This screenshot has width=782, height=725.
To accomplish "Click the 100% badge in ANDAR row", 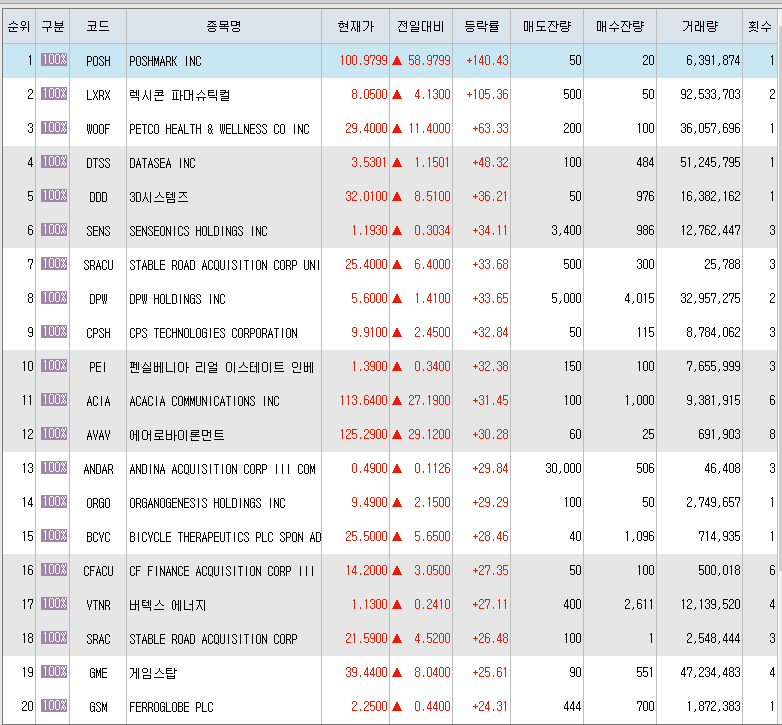I will tap(54, 467).
